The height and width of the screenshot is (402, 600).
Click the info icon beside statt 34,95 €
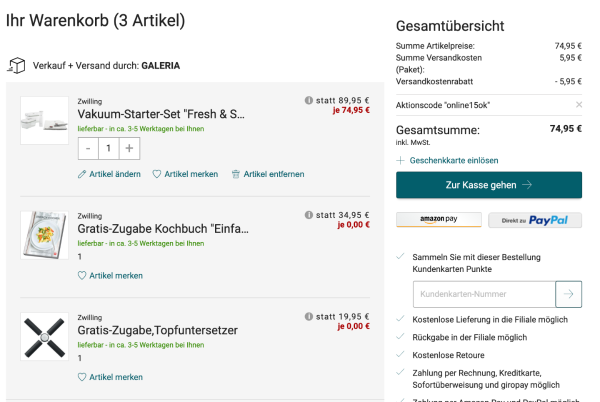[308, 215]
